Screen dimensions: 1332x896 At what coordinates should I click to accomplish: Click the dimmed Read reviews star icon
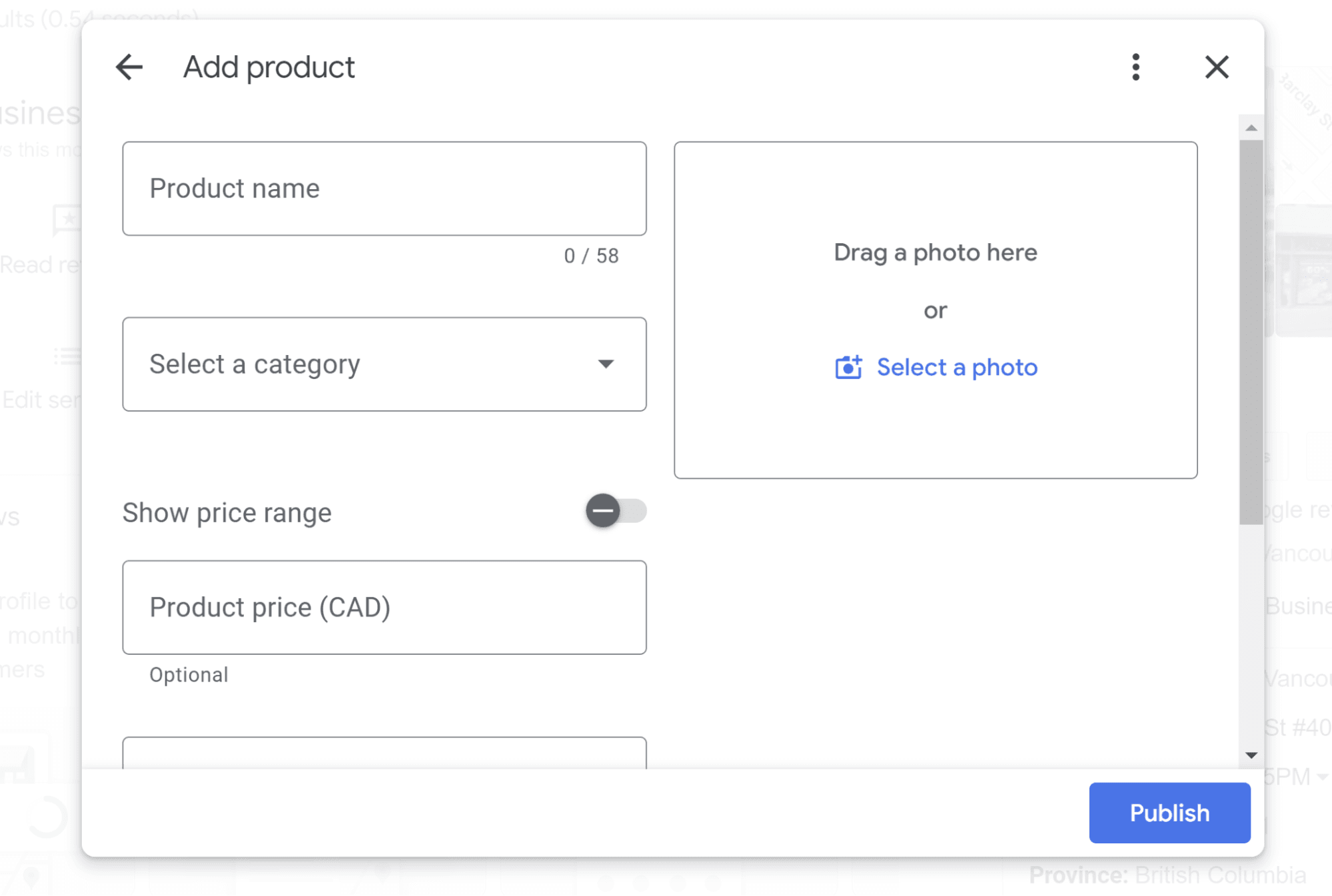68,220
